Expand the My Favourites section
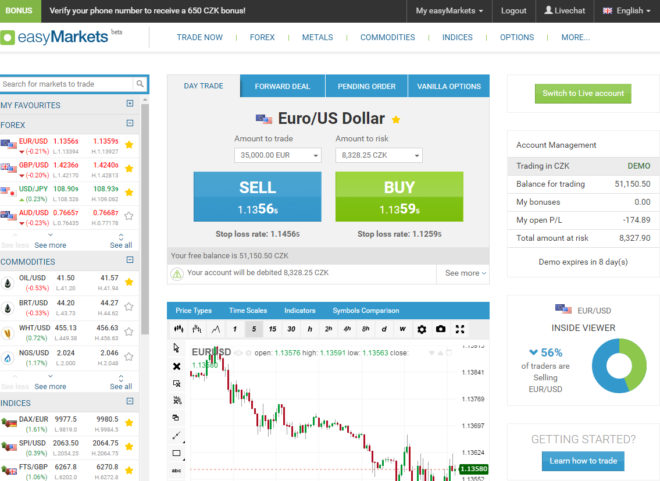This screenshot has width=660, height=481. [x=130, y=104]
